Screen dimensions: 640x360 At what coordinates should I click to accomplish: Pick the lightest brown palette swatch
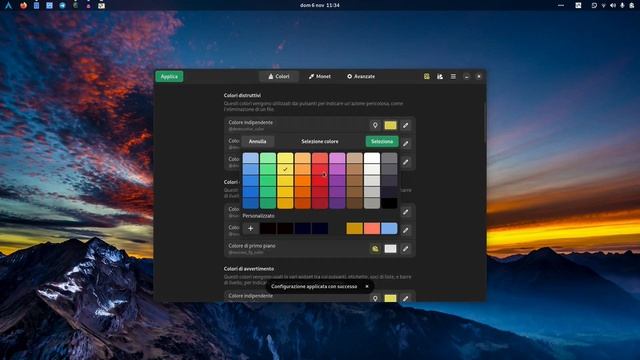tap(355, 158)
